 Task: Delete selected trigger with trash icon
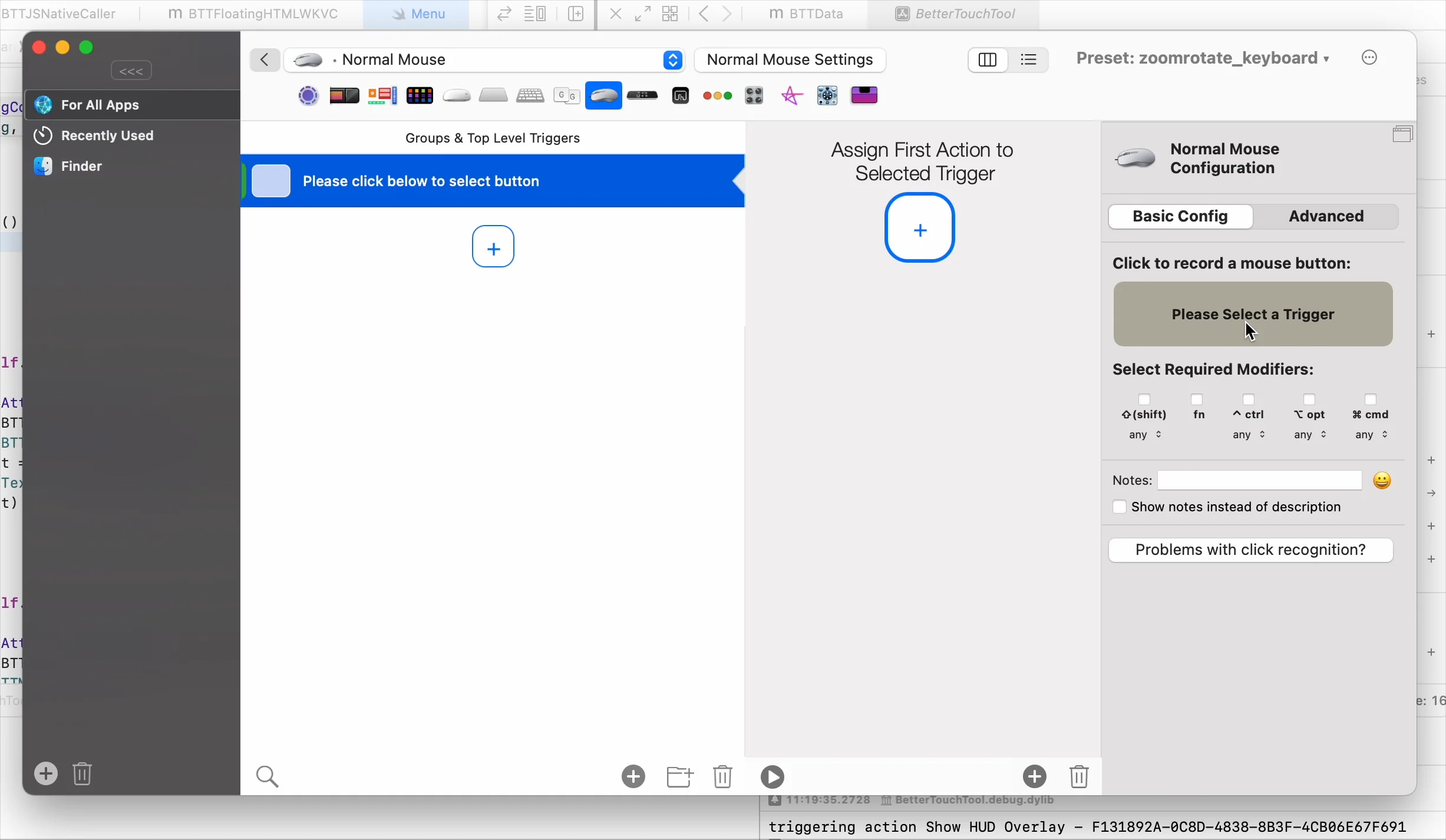(x=724, y=777)
